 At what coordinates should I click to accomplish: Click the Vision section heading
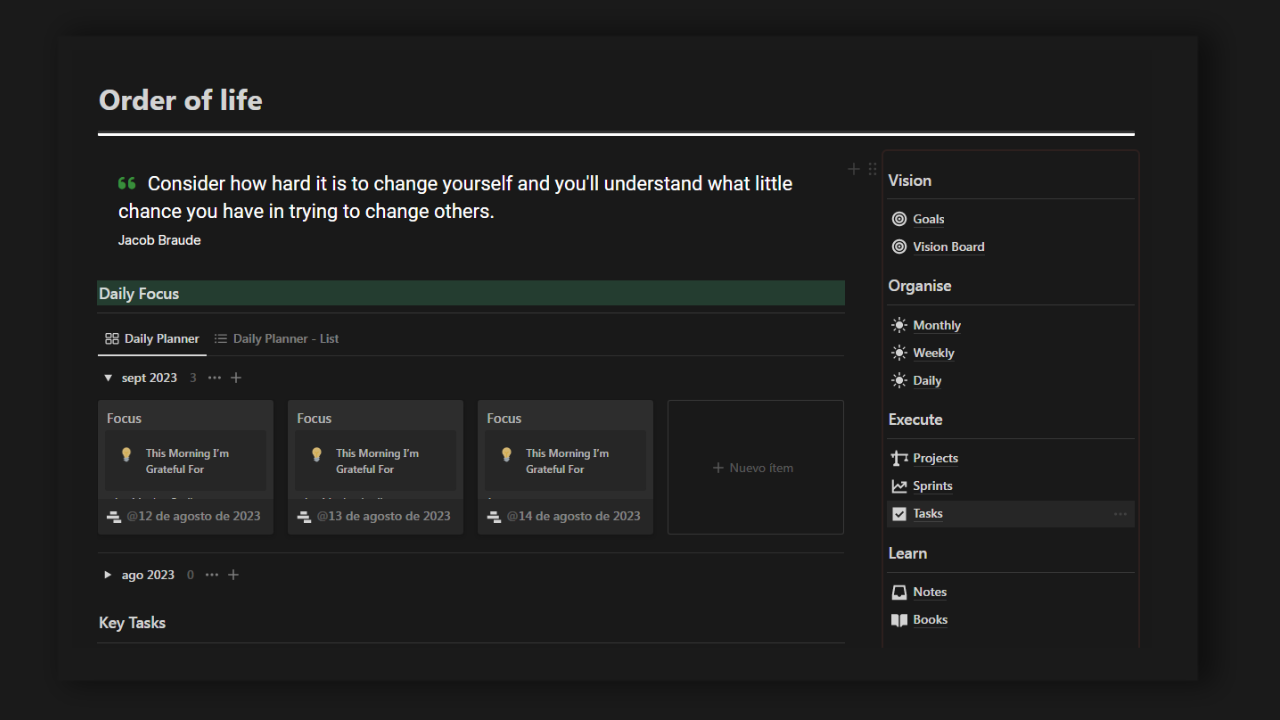click(909, 181)
